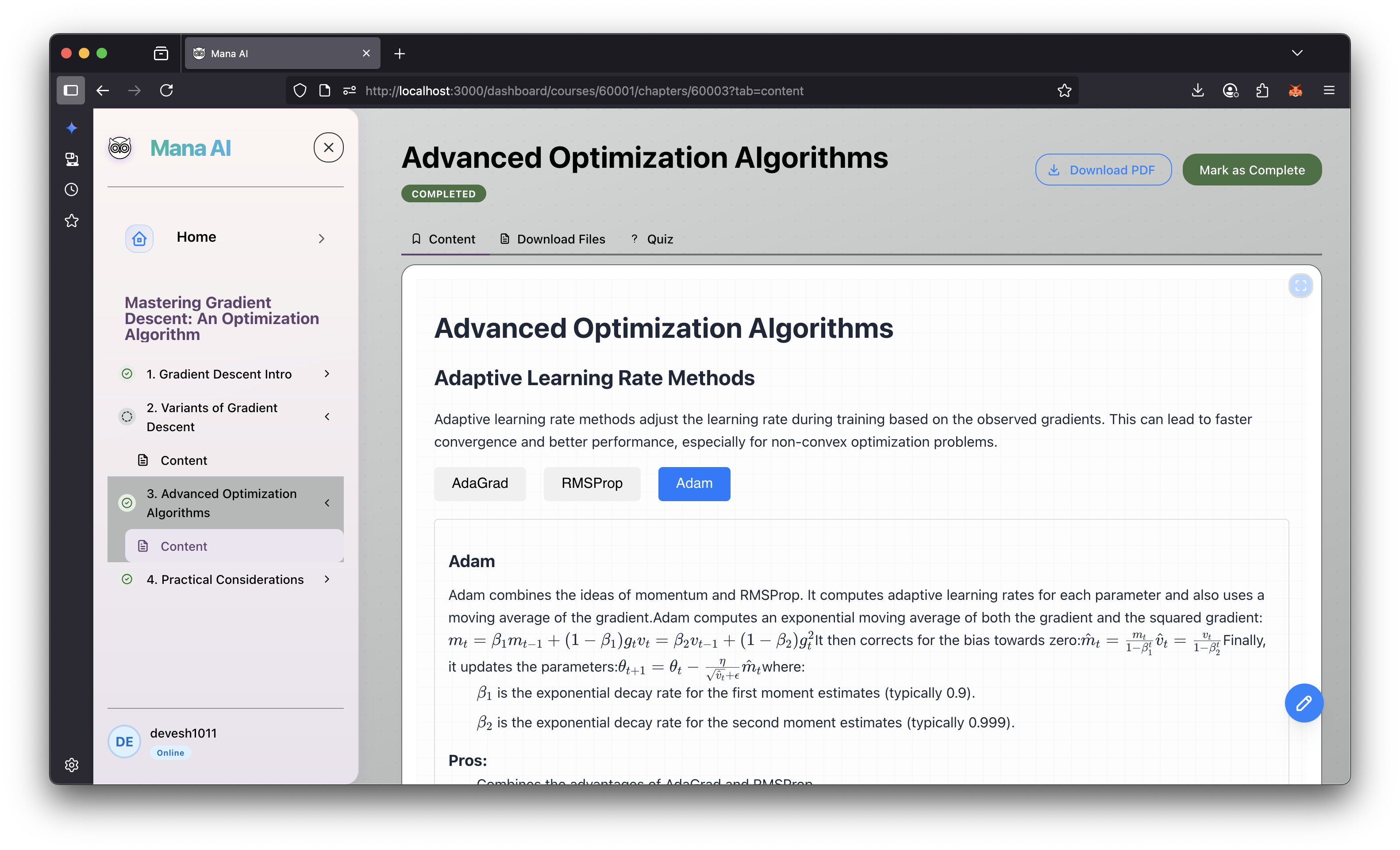Open the sparkle AI icon in browser sidebar
The height and width of the screenshot is (850, 1400).
(x=72, y=128)
